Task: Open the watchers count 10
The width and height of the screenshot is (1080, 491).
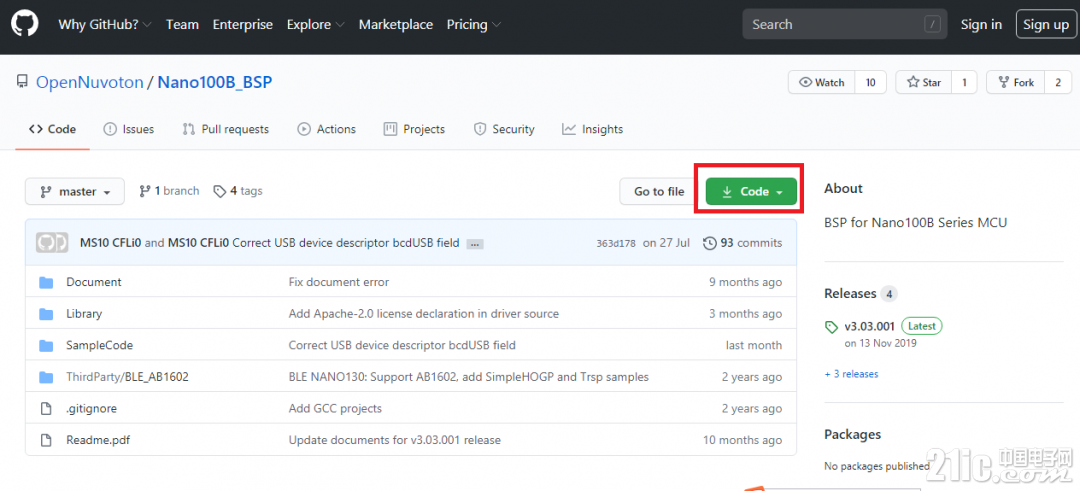Action: (x=871, y=83)
